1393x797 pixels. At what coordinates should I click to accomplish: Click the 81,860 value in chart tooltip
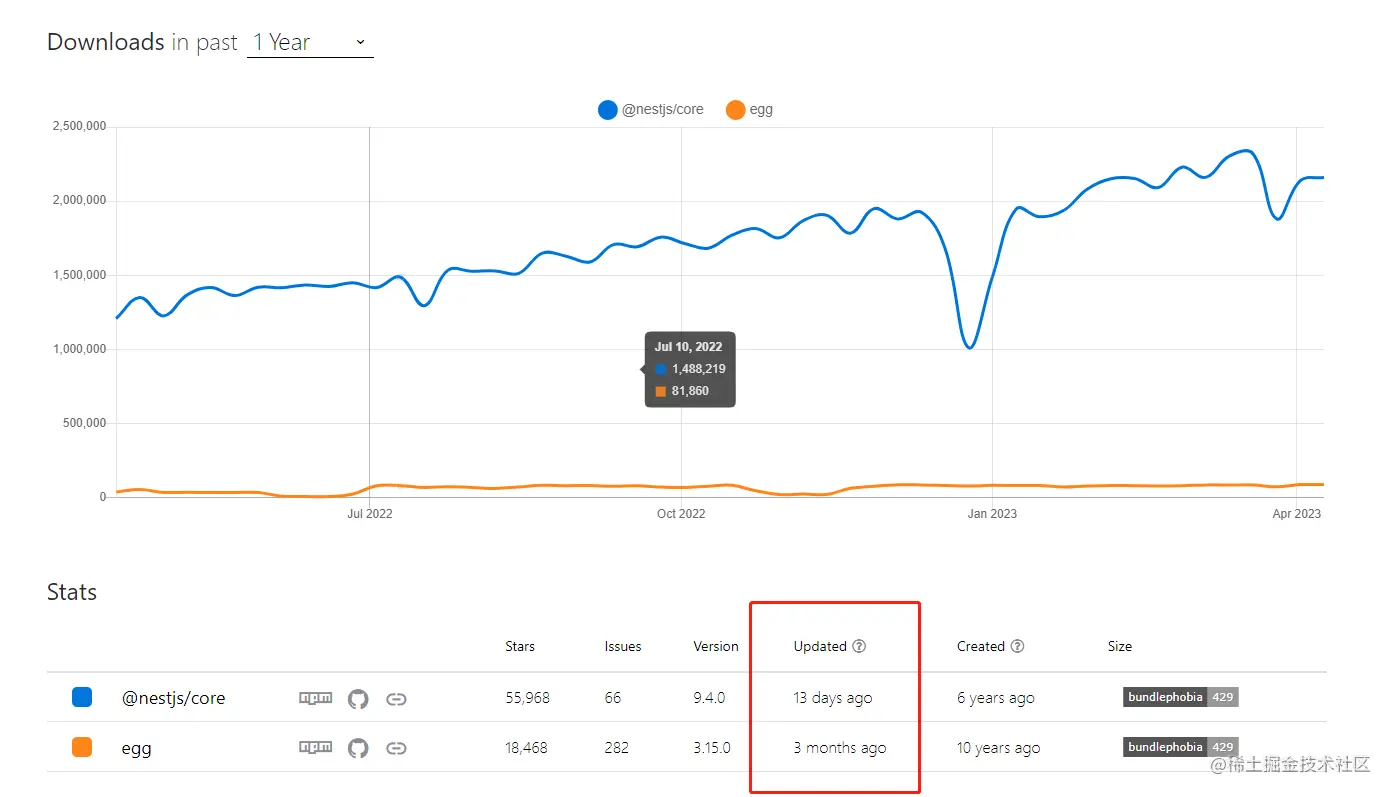pyautogui.click(x=690, y=391)
